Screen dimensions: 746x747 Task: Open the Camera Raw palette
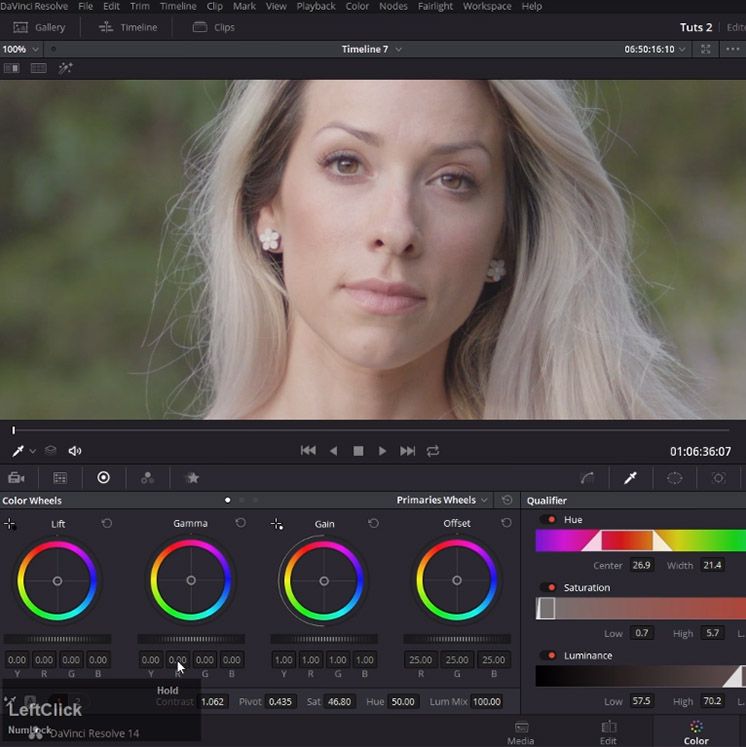pos(16,478)
